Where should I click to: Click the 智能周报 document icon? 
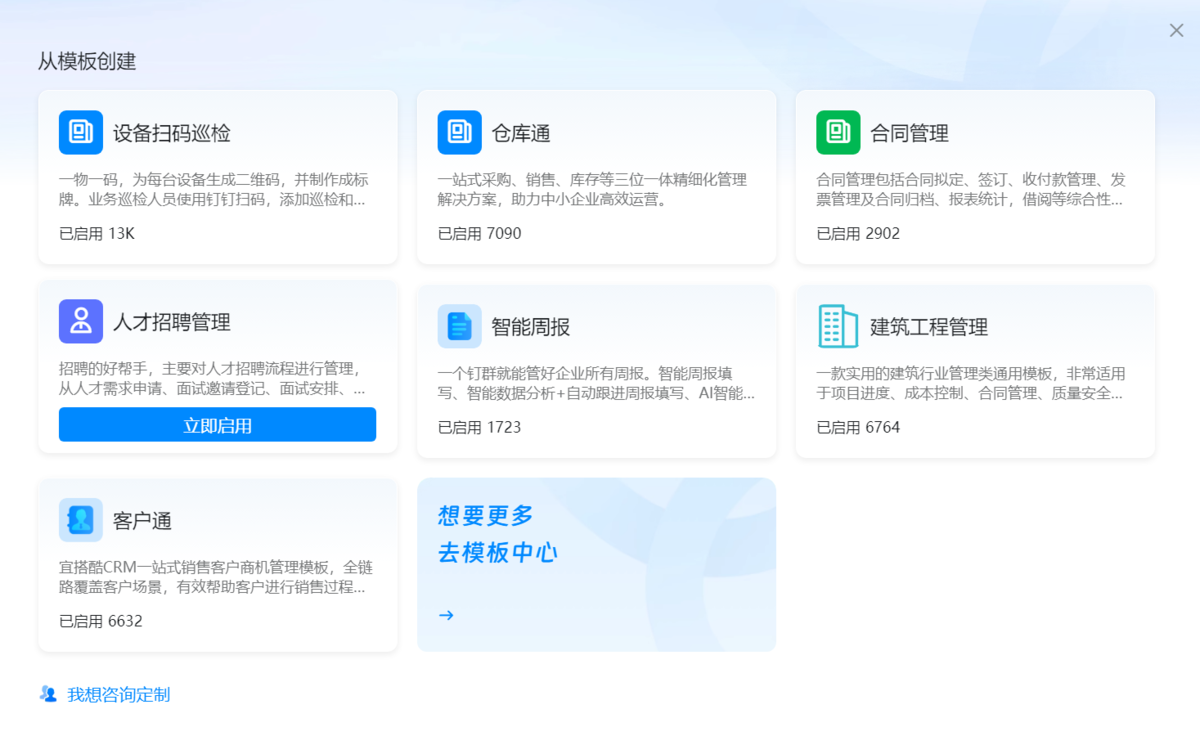[460, 326]
